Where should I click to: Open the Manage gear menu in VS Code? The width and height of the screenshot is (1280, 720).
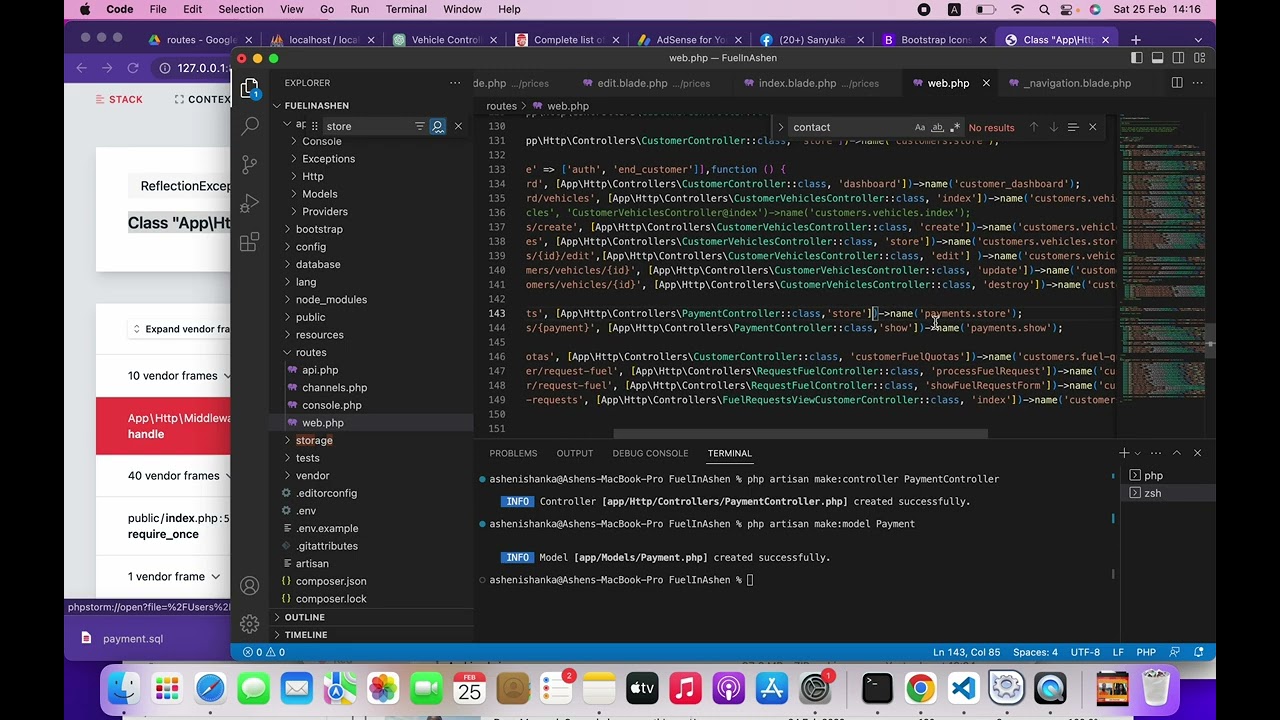click(250, 624)
